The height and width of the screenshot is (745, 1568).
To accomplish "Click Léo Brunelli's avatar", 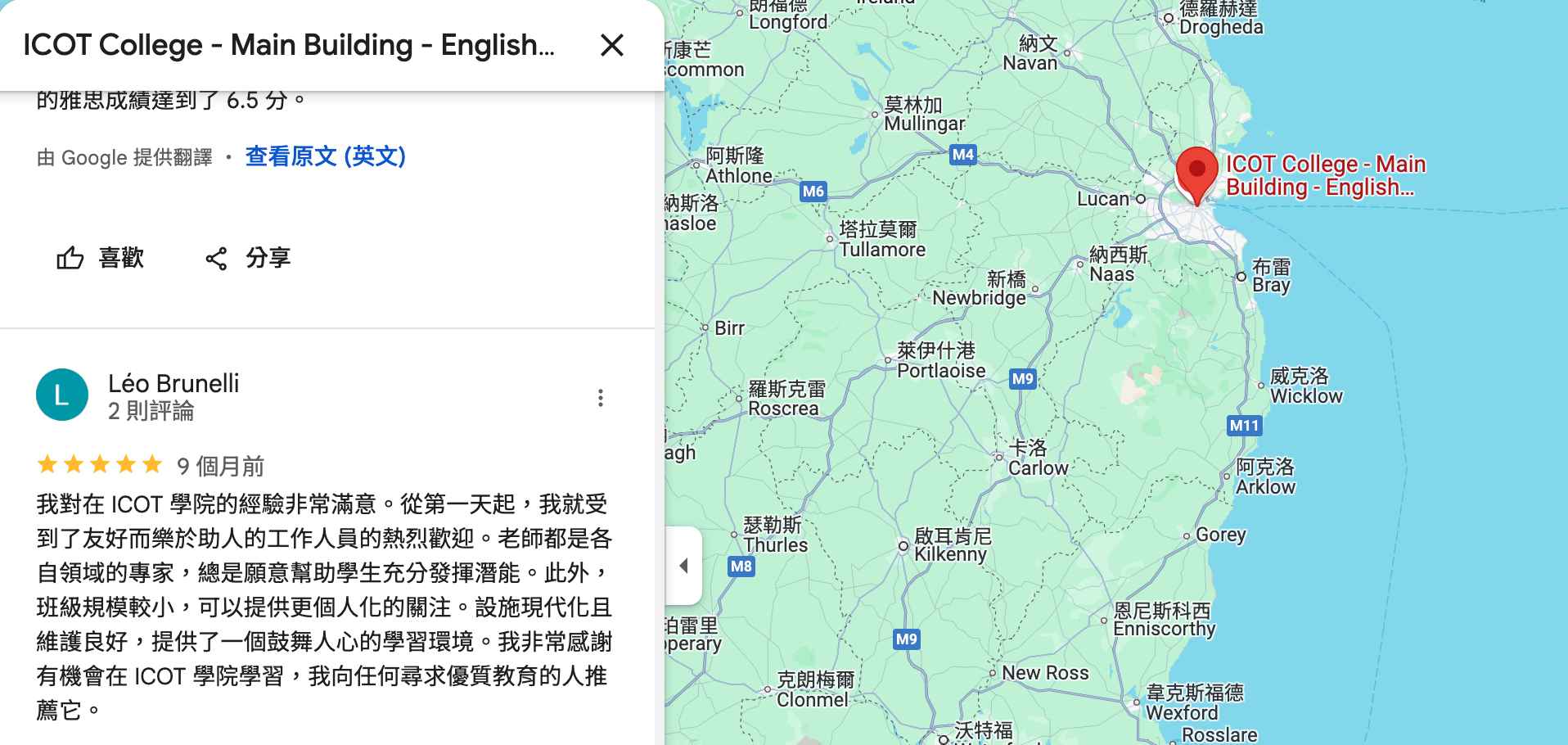I will point(62,395).
